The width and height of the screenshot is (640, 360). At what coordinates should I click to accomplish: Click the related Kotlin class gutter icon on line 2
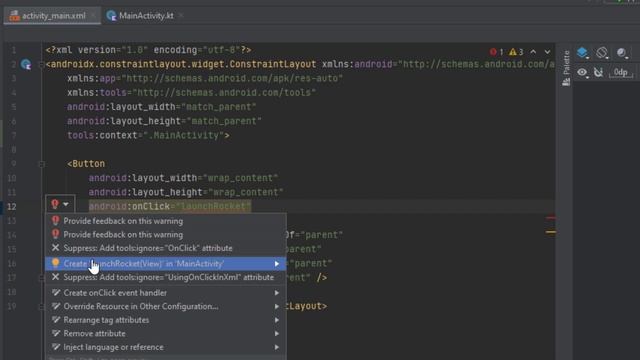pos(26,64)
